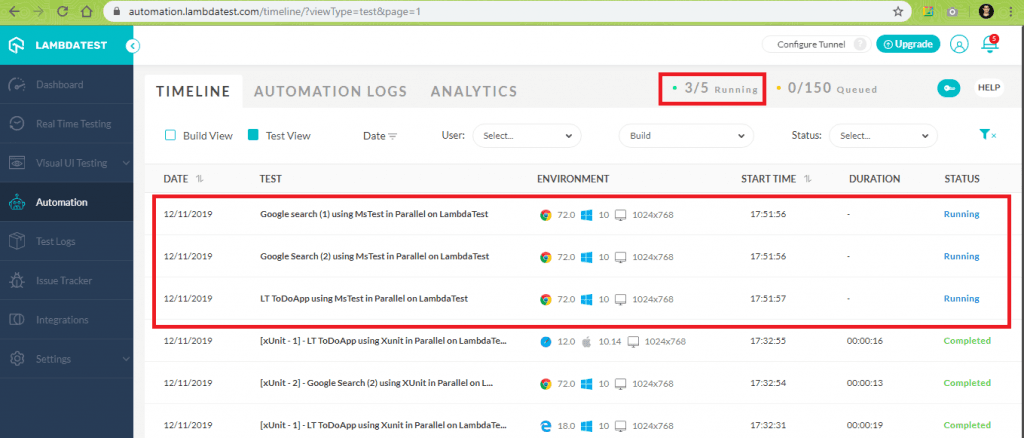Collapse sidebar using the arrow icon
1024x438 pixels.
[x=133, y=45]
